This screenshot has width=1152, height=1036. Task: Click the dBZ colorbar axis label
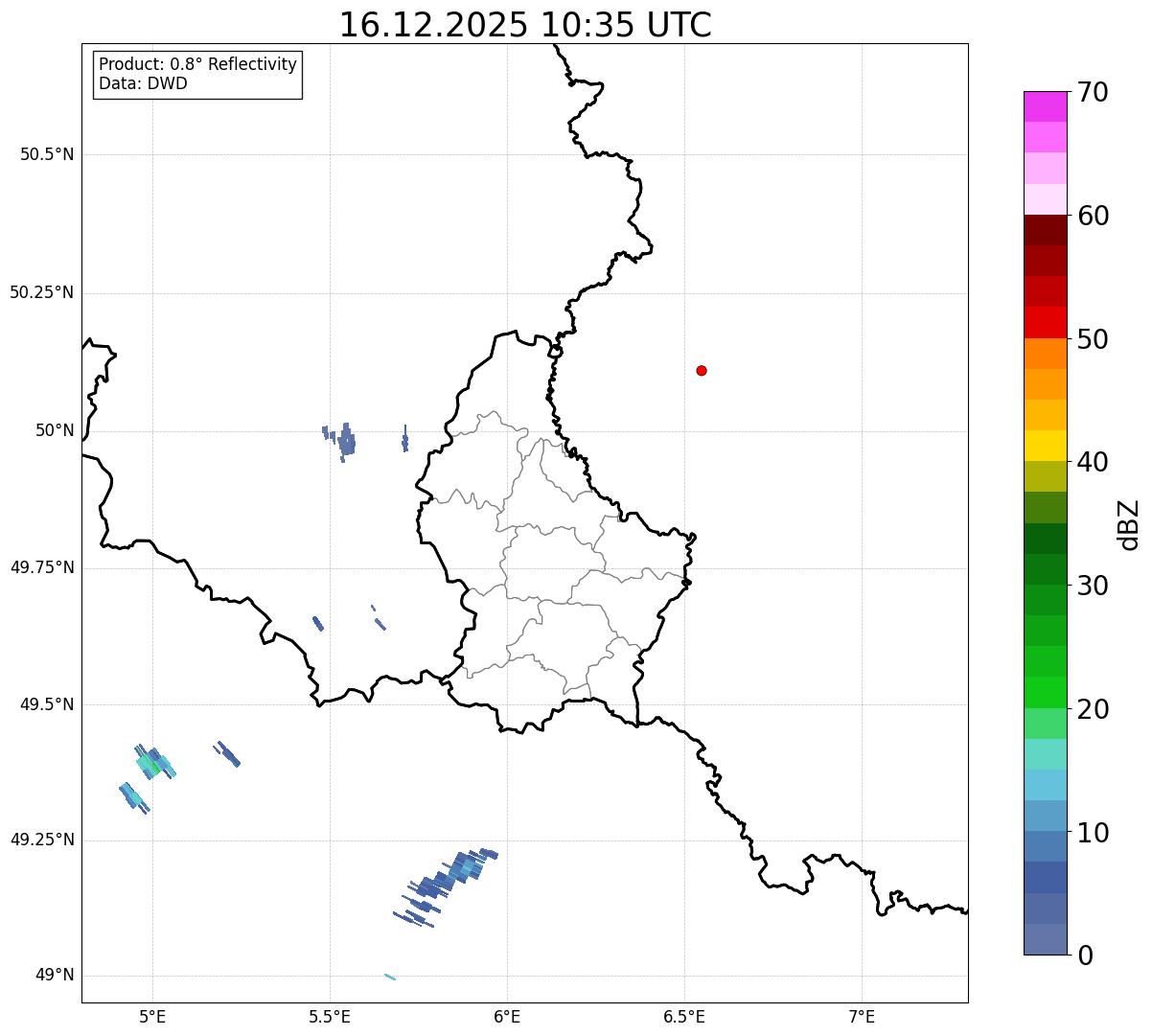pyautogui.click(x=1130, y=523)
